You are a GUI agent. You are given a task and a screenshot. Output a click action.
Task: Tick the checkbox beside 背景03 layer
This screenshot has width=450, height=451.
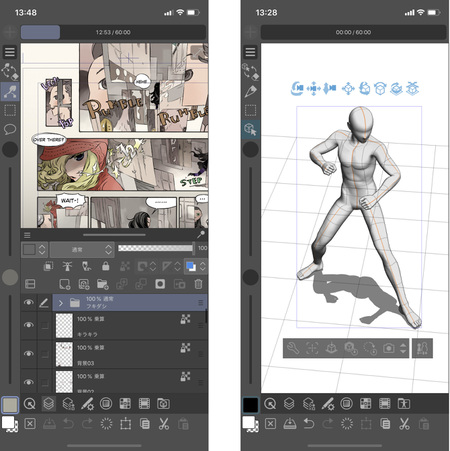(x=45, y=354)
